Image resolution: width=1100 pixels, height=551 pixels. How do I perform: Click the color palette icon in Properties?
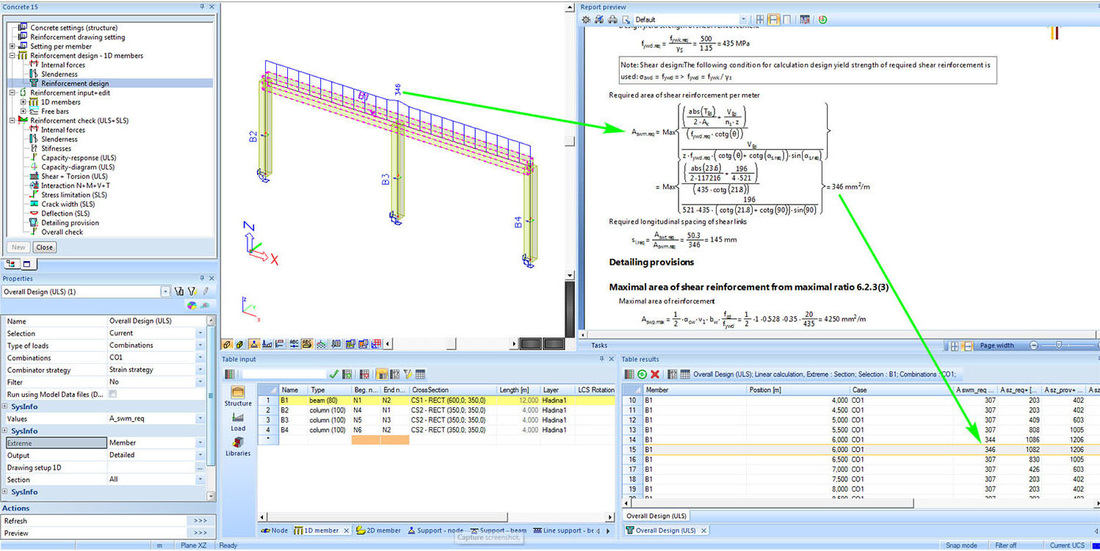coord(192,305)
